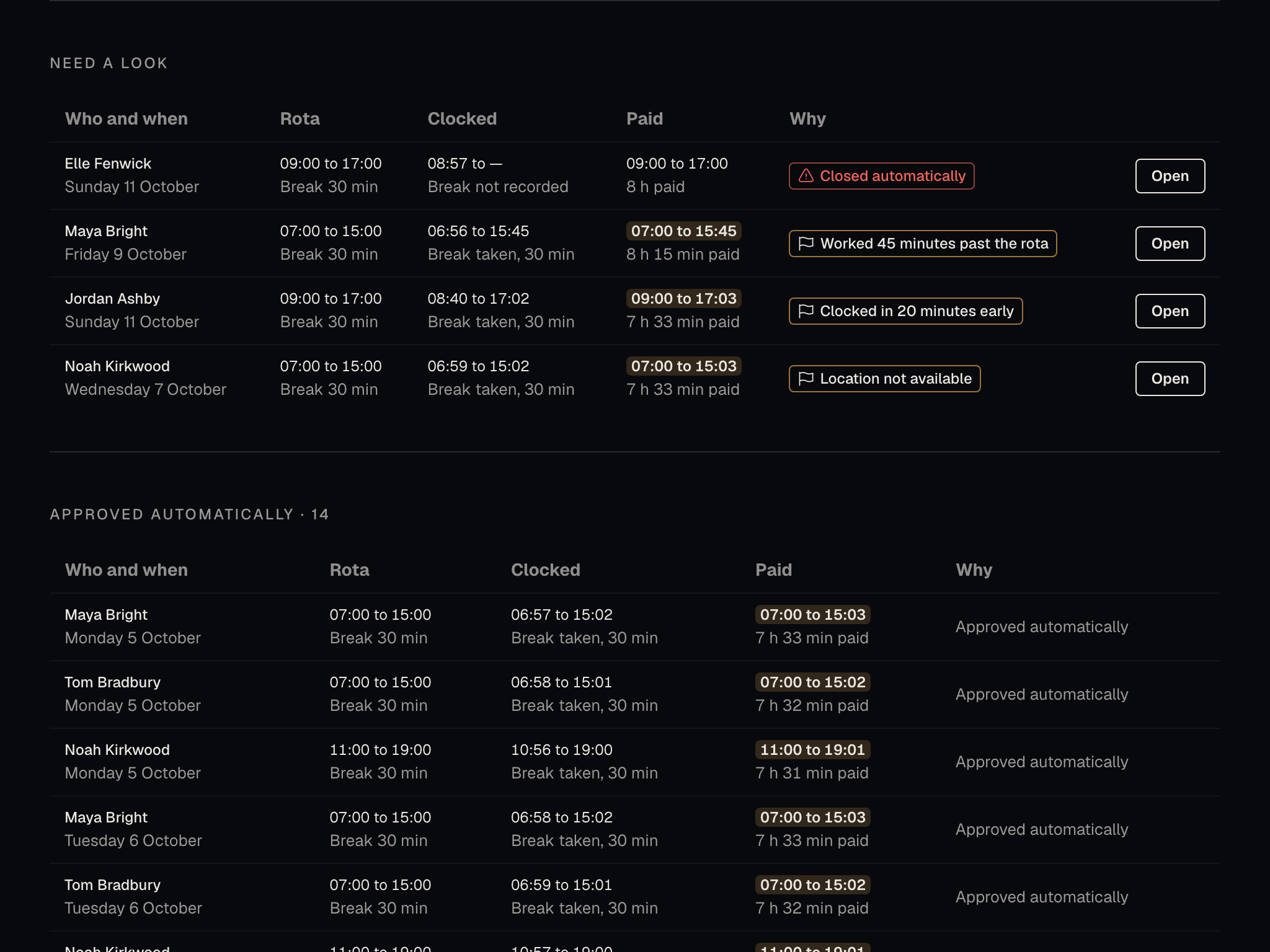Click highlighted paid time 07:00 to 15:45
The width and height of the screenshot is (1270, 952).
tap(683, 231)
